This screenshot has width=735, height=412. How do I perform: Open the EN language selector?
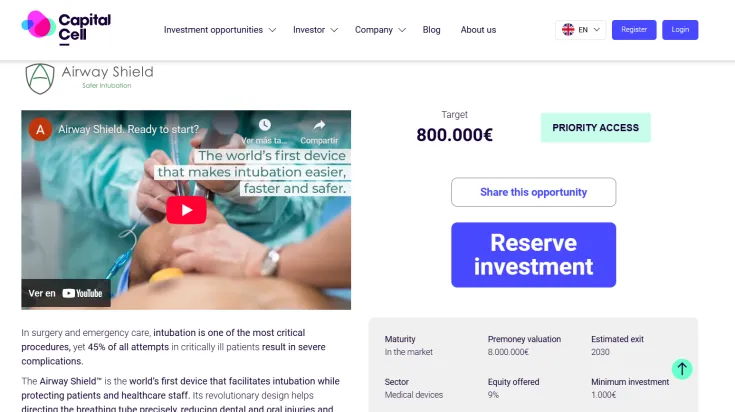coord(581,30)
